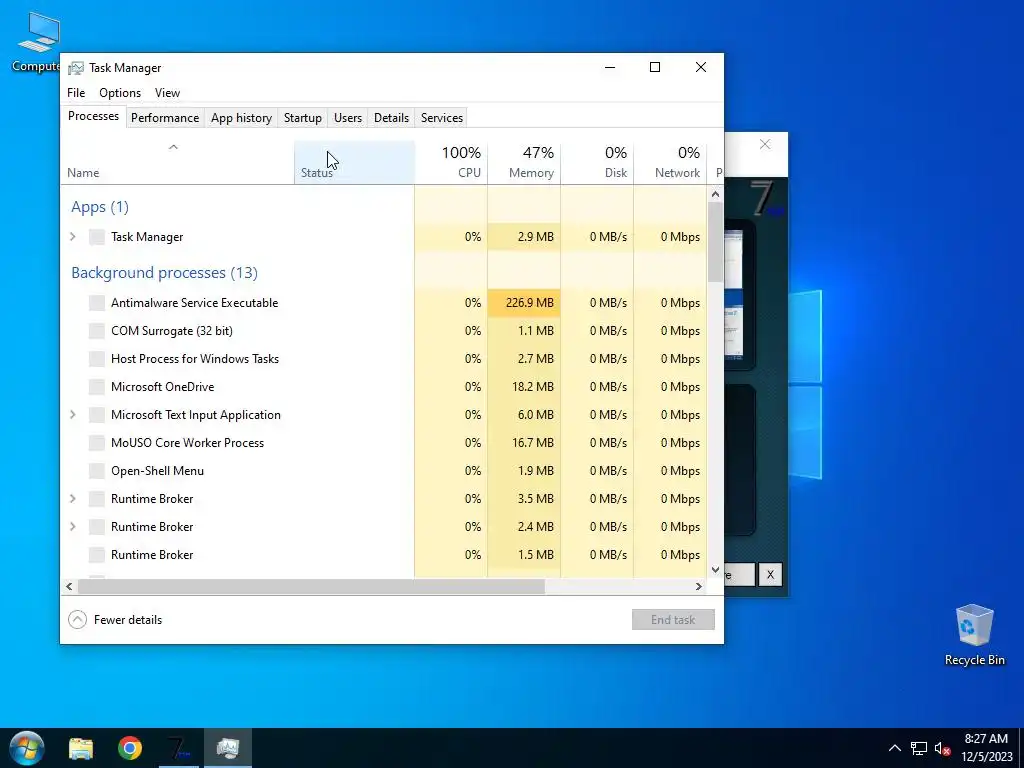1024x768 pixels.
Task: Click the horizontal scrollbar left arrow
Action: 69,586
